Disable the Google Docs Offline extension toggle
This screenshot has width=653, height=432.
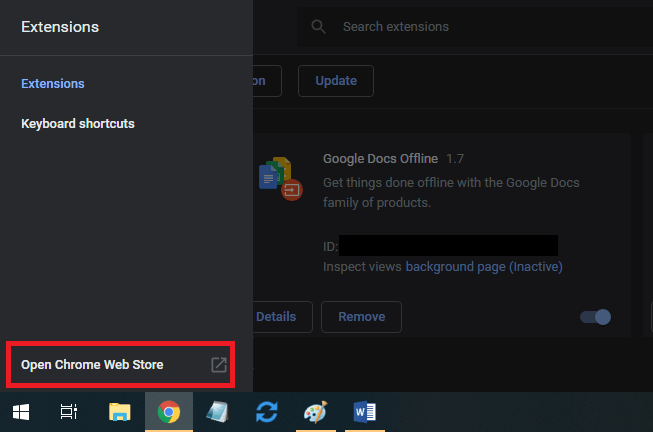[x=596, y=317]
